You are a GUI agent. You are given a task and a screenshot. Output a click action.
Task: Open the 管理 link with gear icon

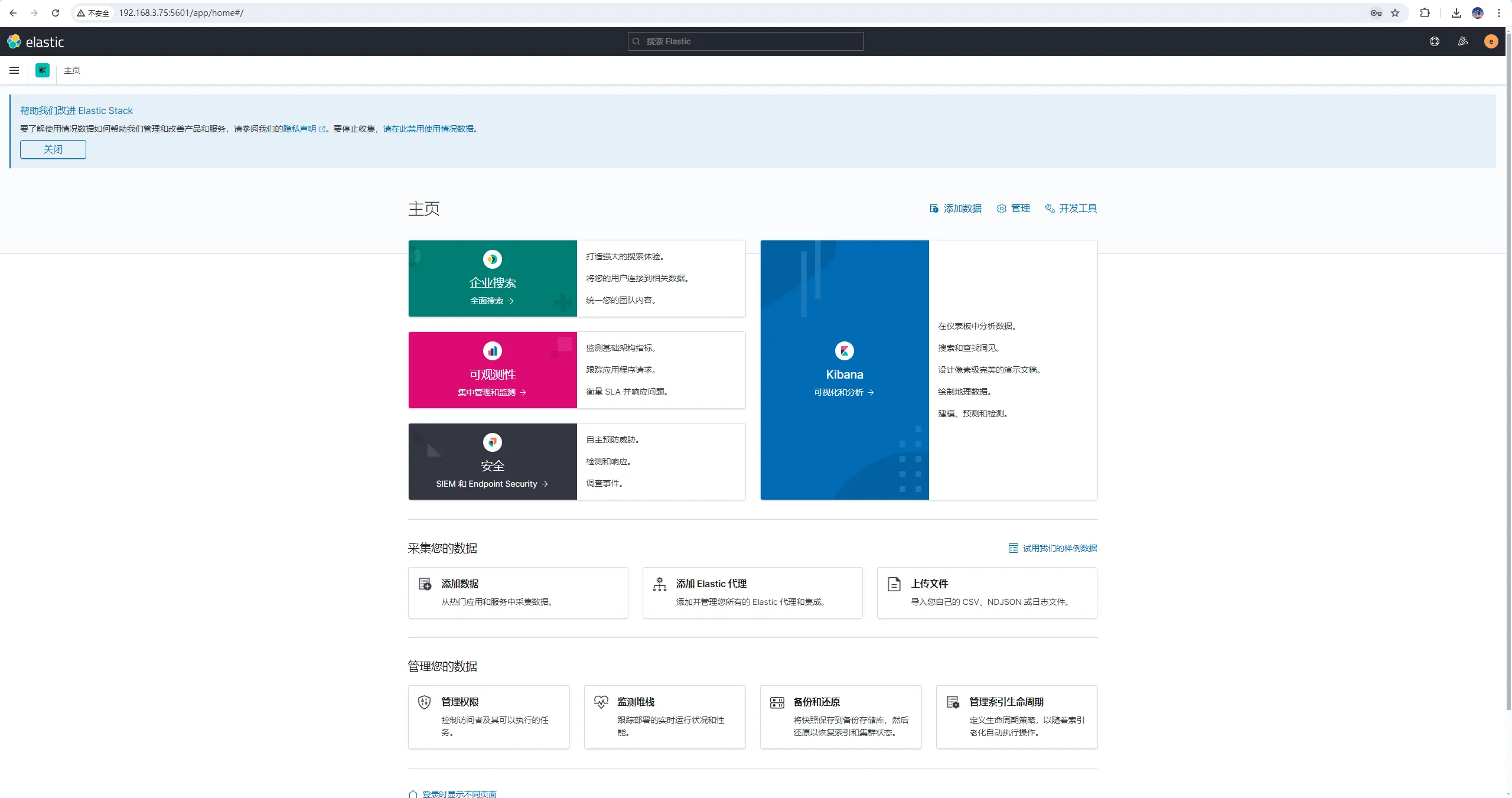pos(1014,209)
